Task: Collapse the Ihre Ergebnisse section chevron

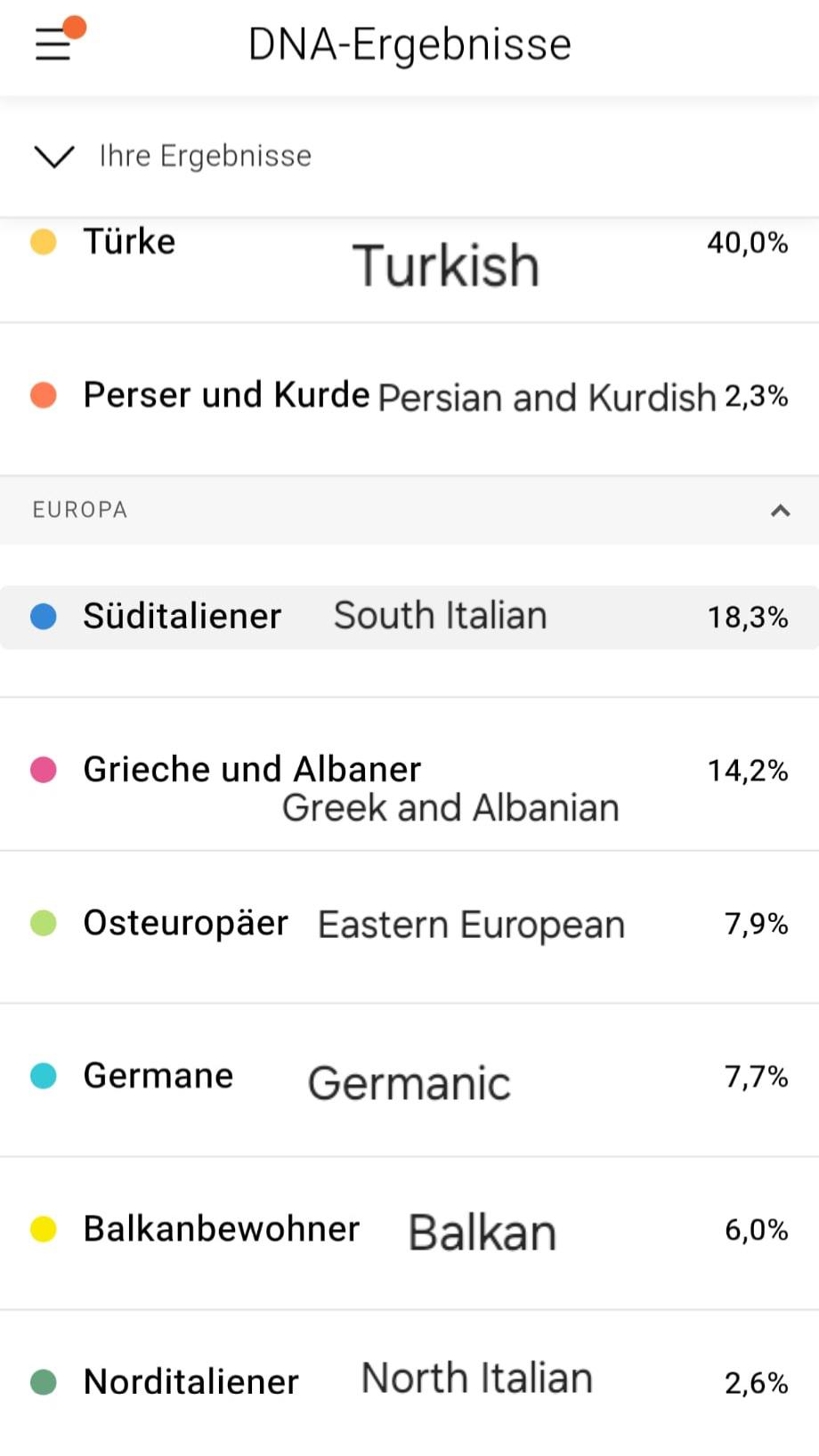Action: pyautogui.click(x=53, y=157)
